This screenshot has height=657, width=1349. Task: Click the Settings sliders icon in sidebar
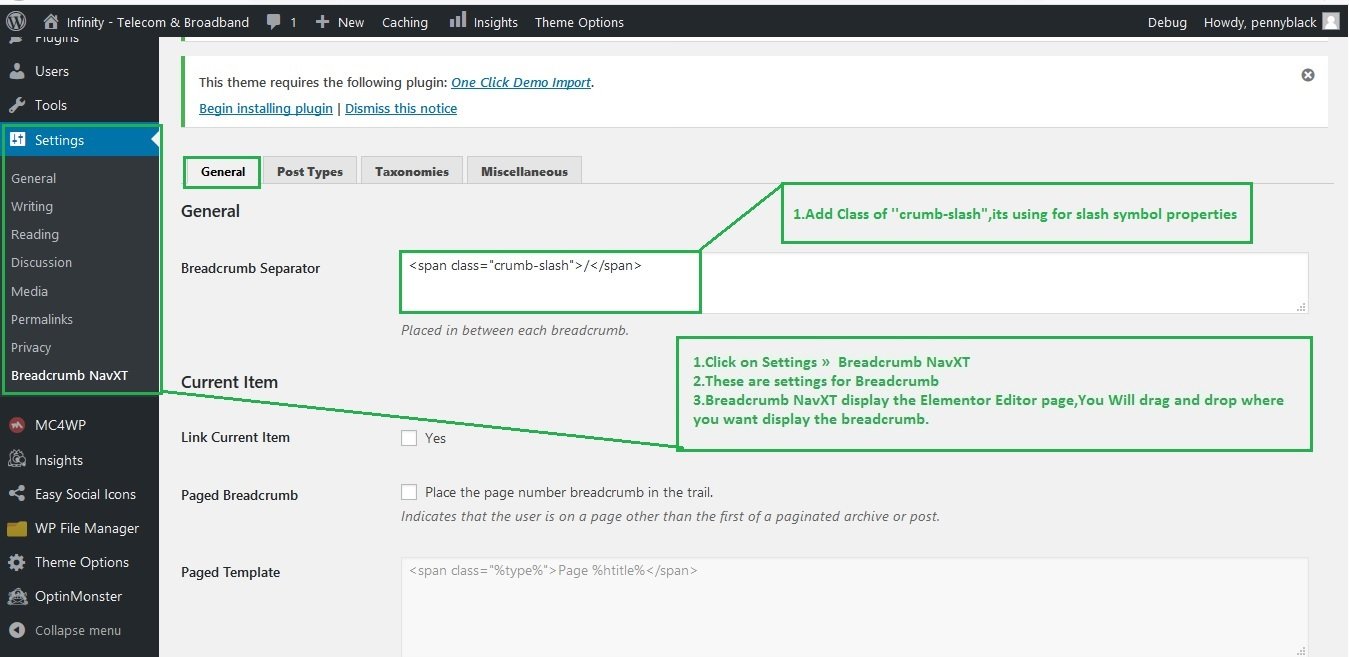pos(17,140)
